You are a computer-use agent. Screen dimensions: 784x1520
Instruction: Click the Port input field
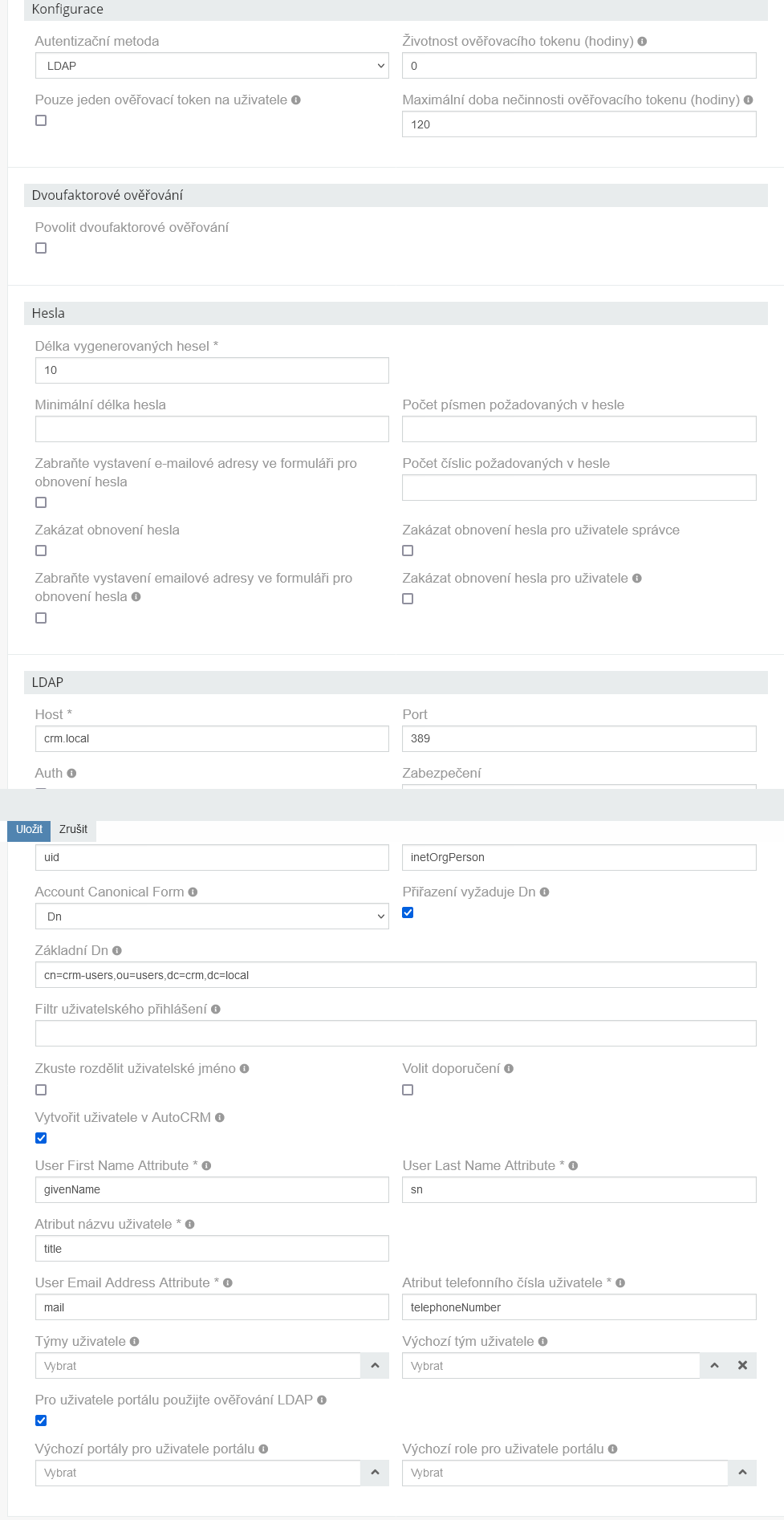(x=578, y=738)
